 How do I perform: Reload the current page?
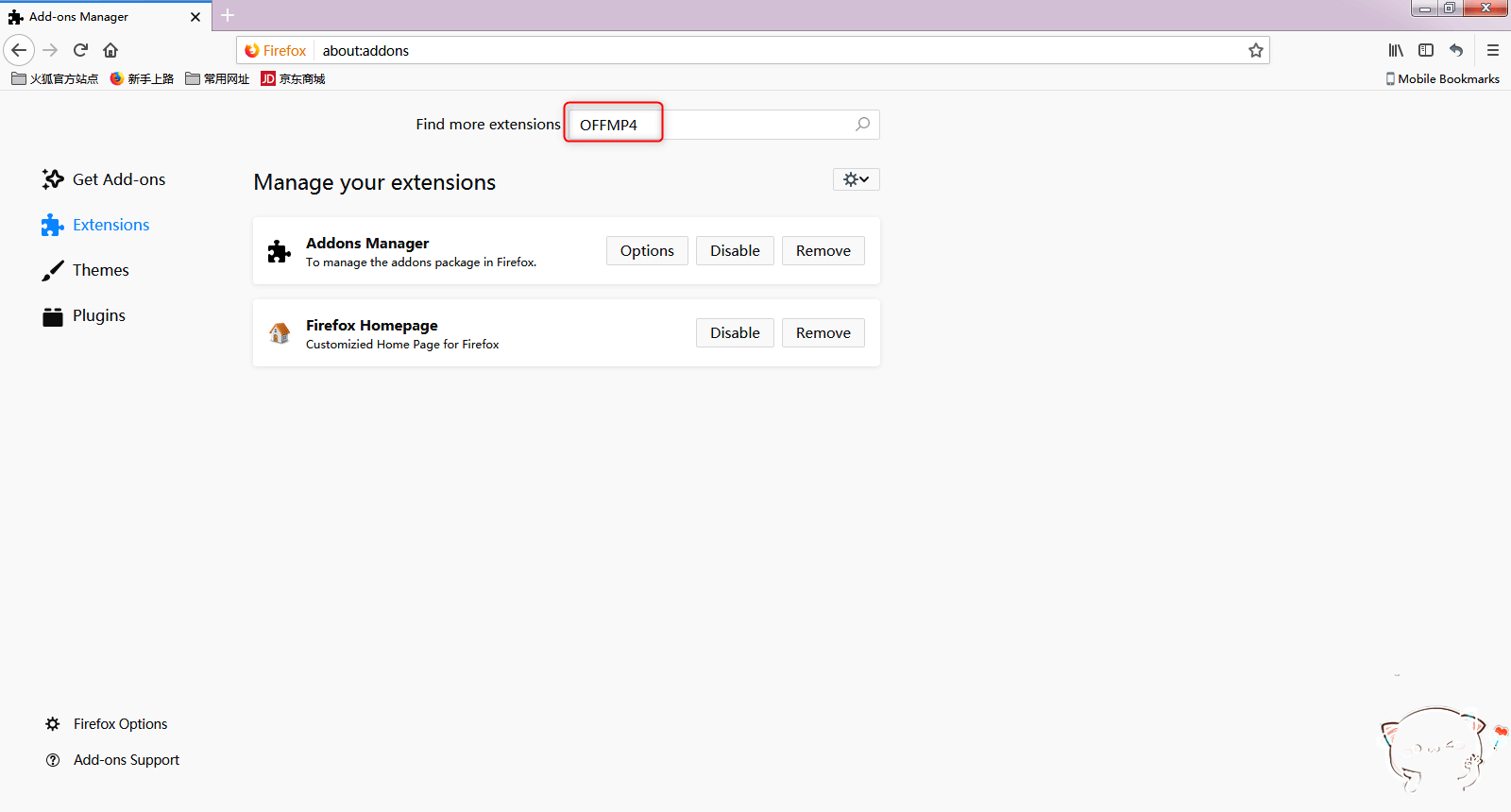tap(80, 50)
